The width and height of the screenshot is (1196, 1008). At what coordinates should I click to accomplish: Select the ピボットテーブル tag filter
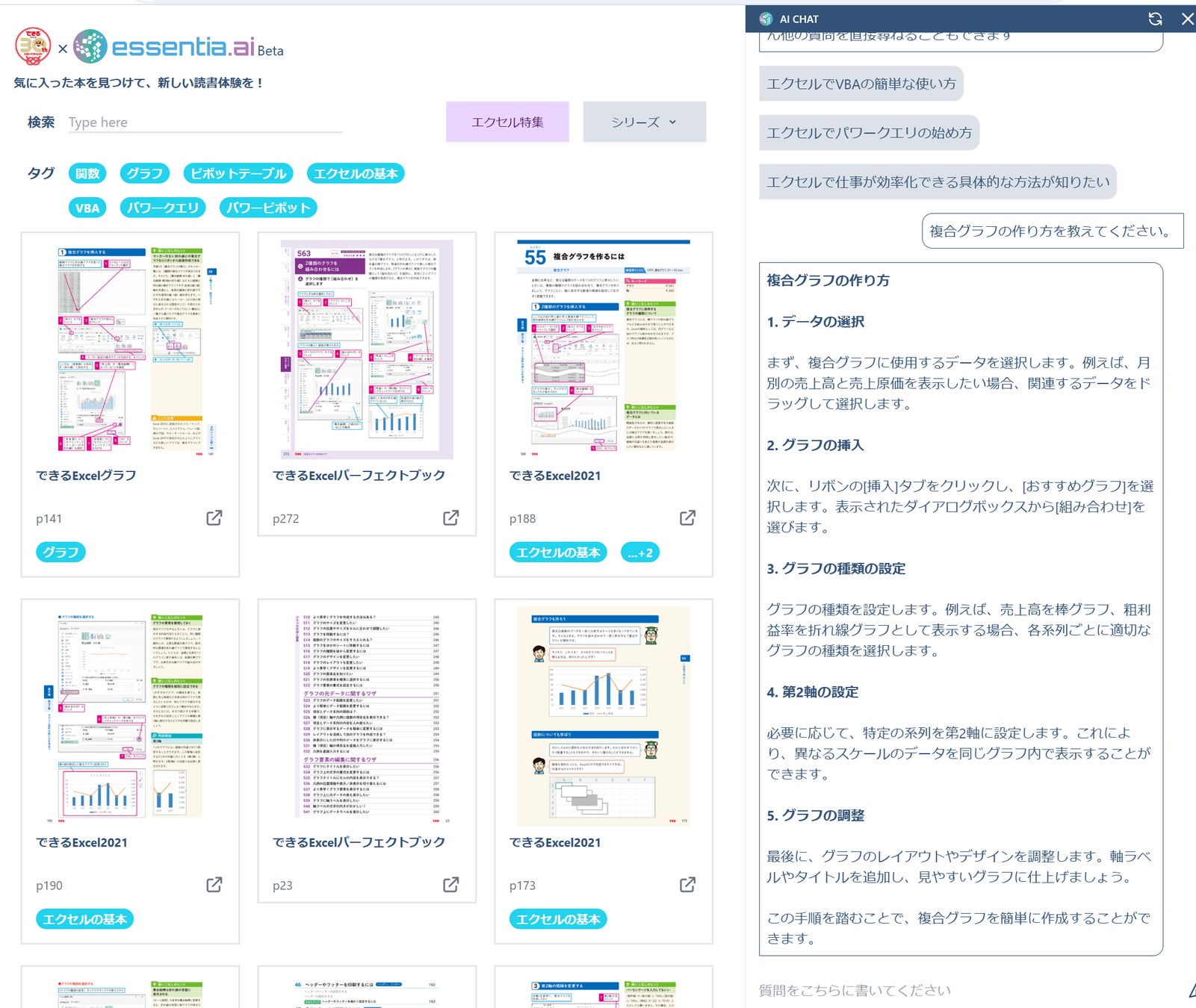point(238,173)
